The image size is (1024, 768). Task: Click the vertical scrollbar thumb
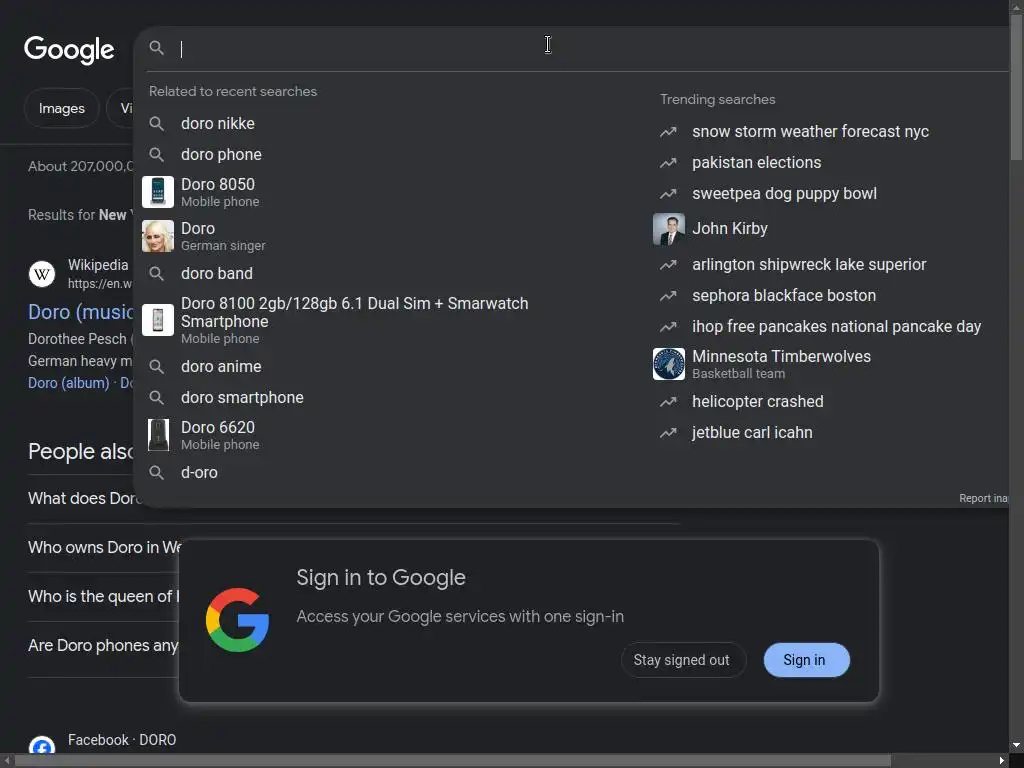1016,86
